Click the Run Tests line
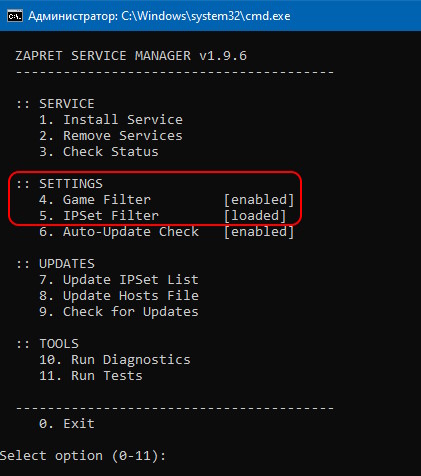Screen dimensions: 421x476 tap(91, 376)
